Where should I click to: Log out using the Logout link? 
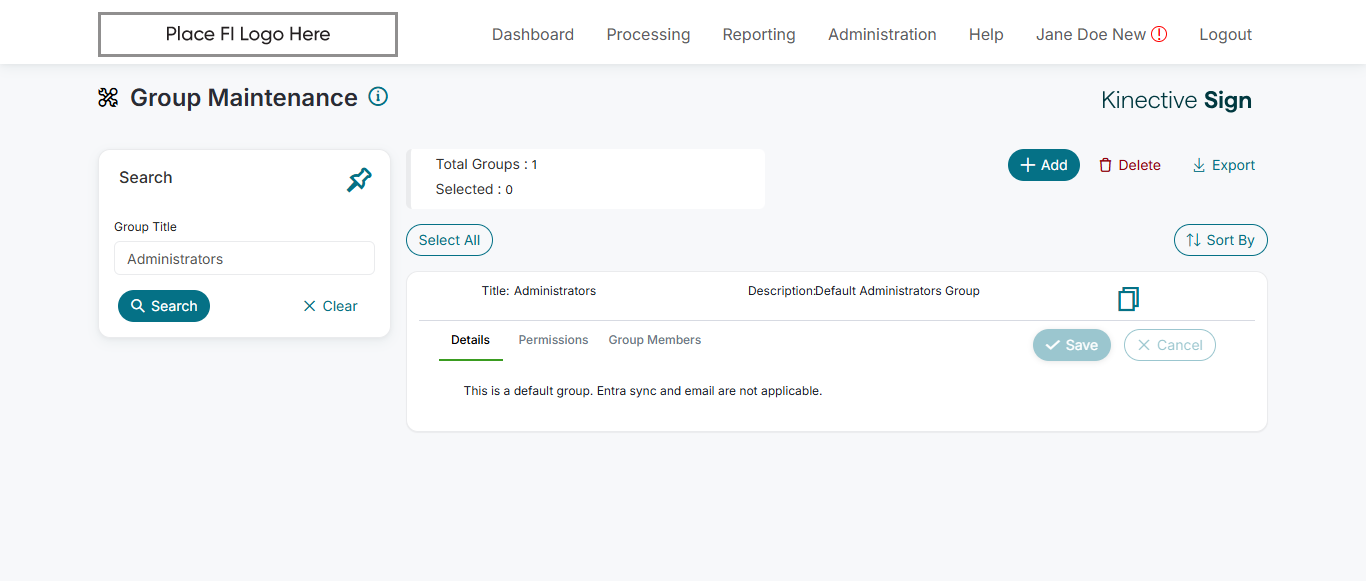pos(1225,34)
